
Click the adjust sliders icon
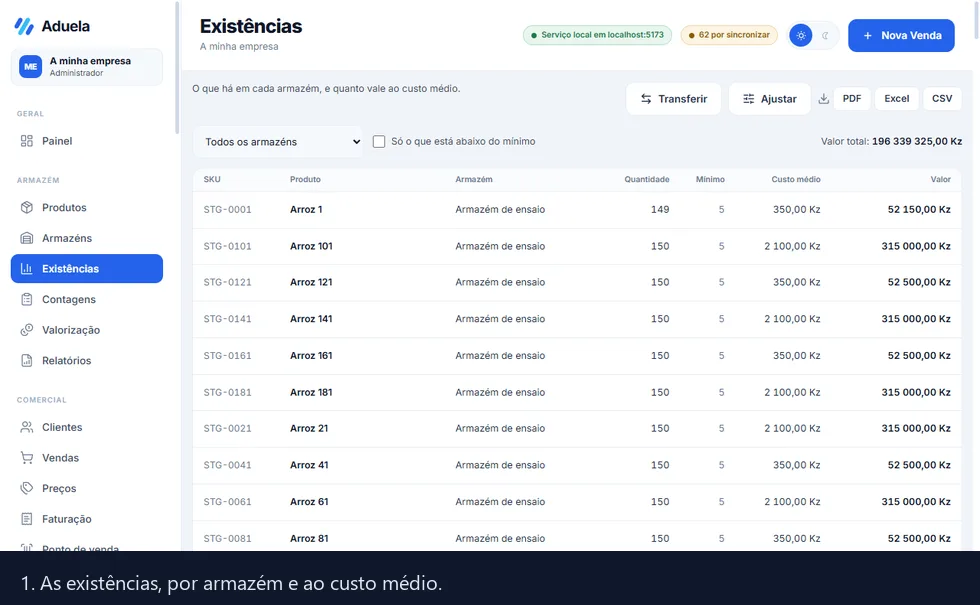point(748,99)
